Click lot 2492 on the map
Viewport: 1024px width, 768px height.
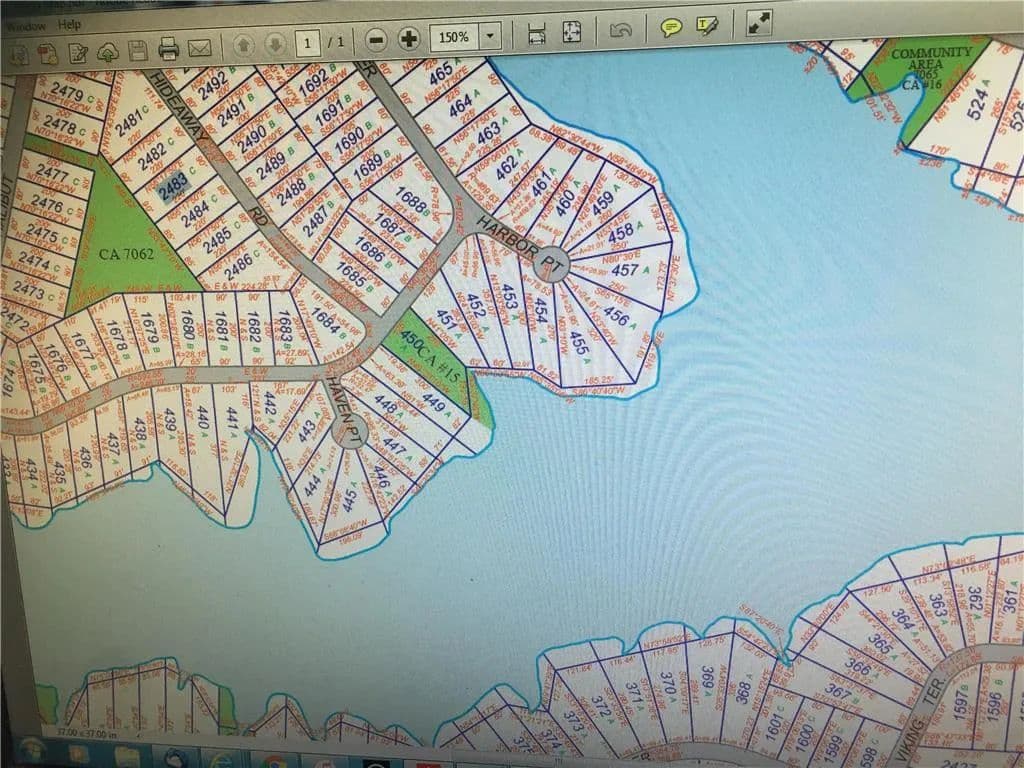(213, 87)
